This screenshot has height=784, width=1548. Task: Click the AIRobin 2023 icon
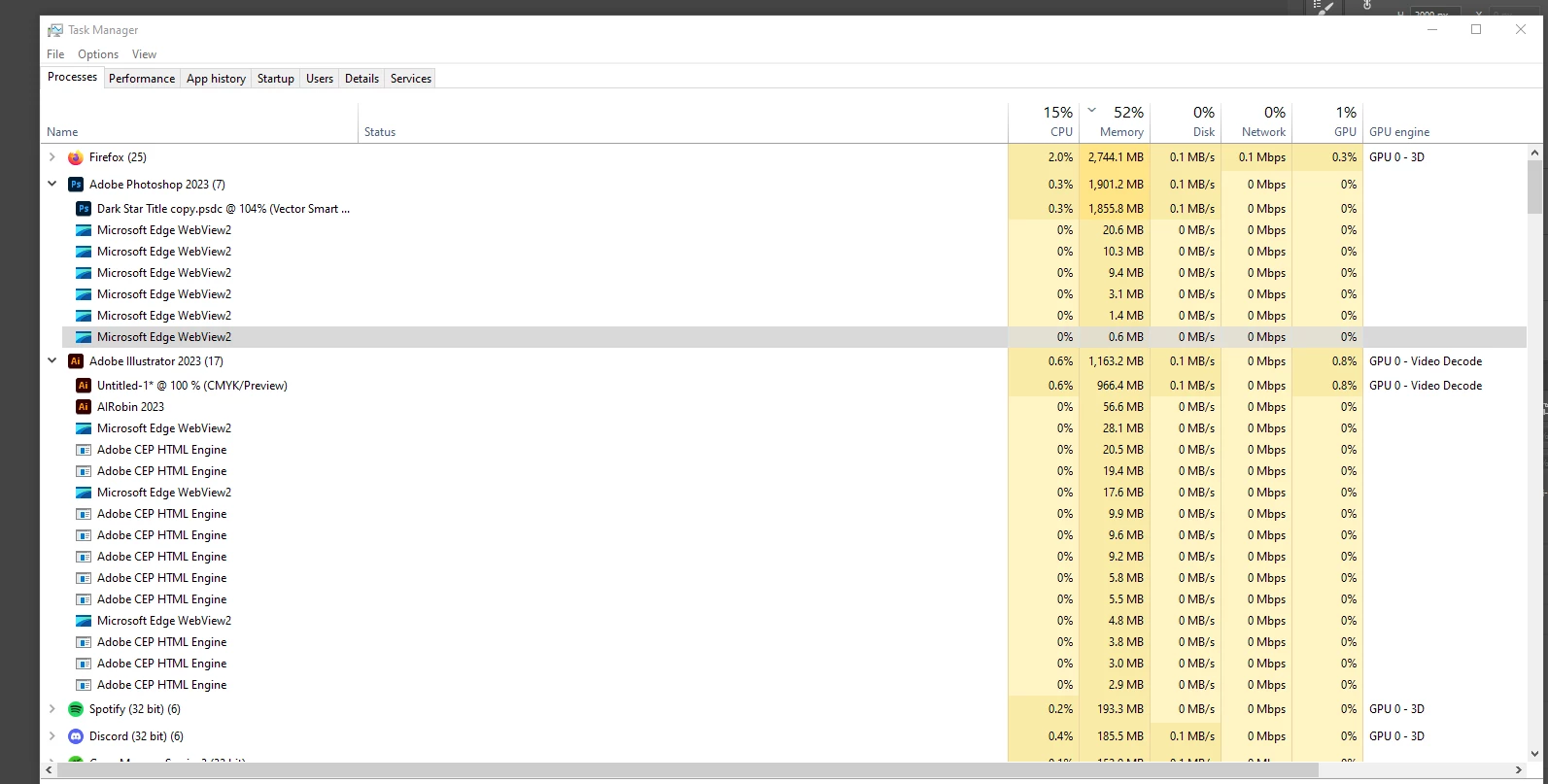[x=84, y=407]
